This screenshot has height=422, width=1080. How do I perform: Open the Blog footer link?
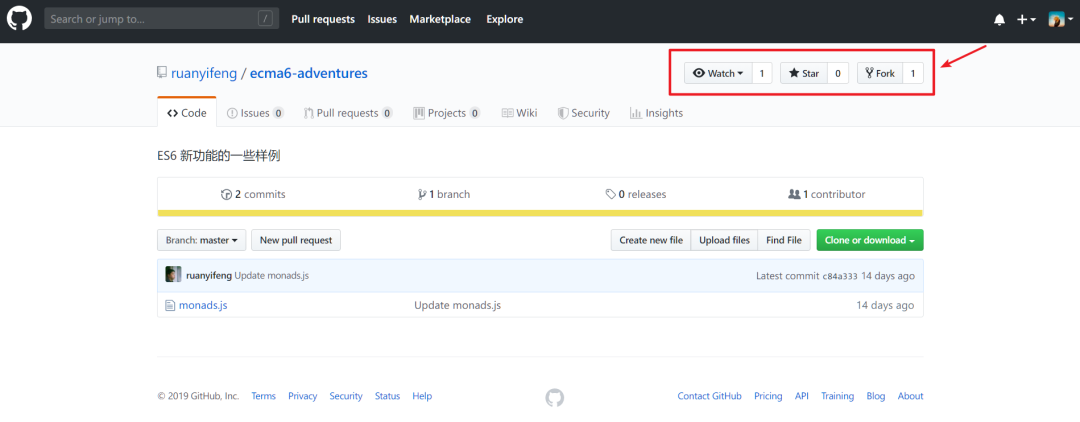coord(875,396)
